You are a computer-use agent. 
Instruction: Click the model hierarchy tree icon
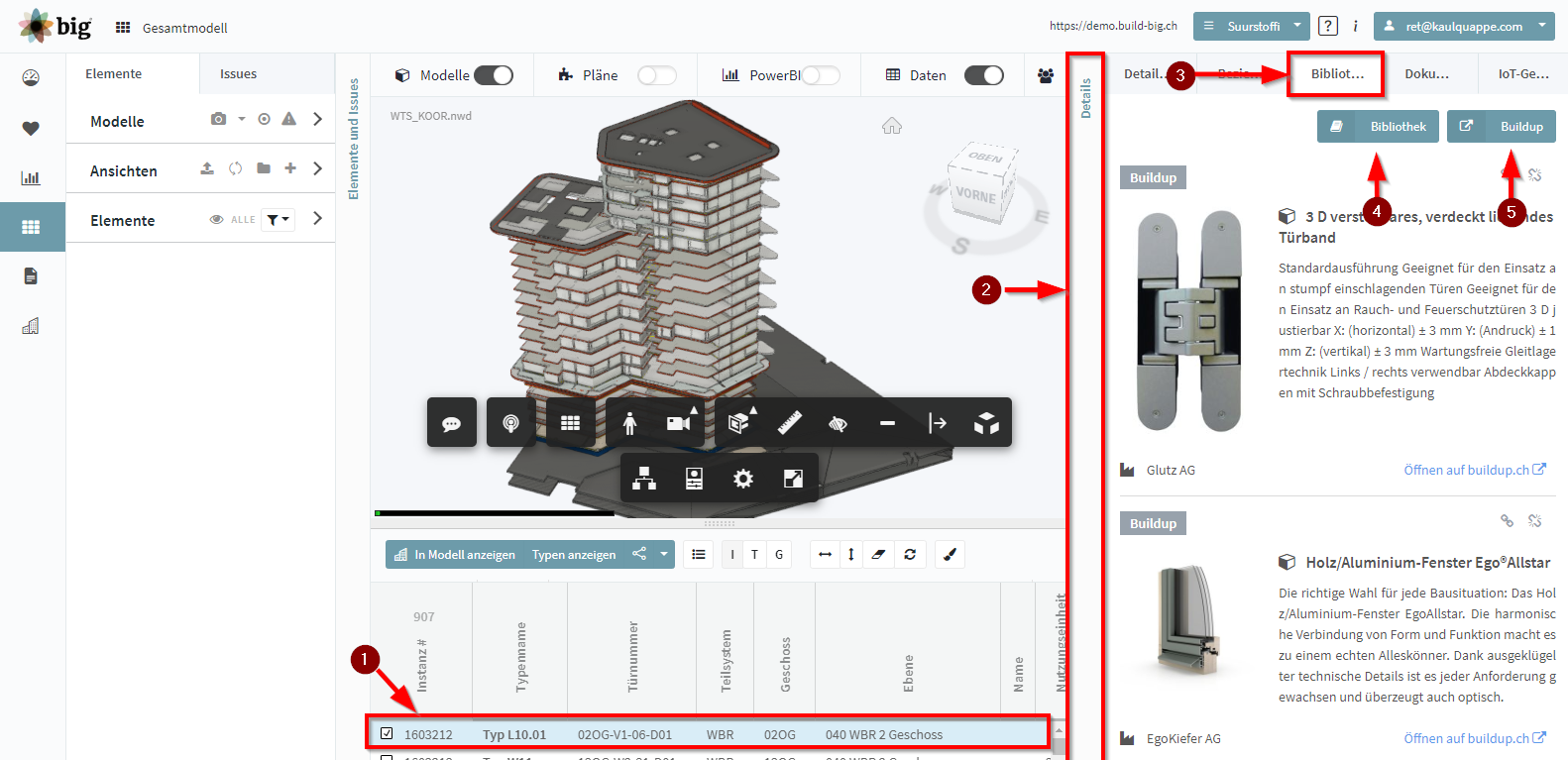644,479
